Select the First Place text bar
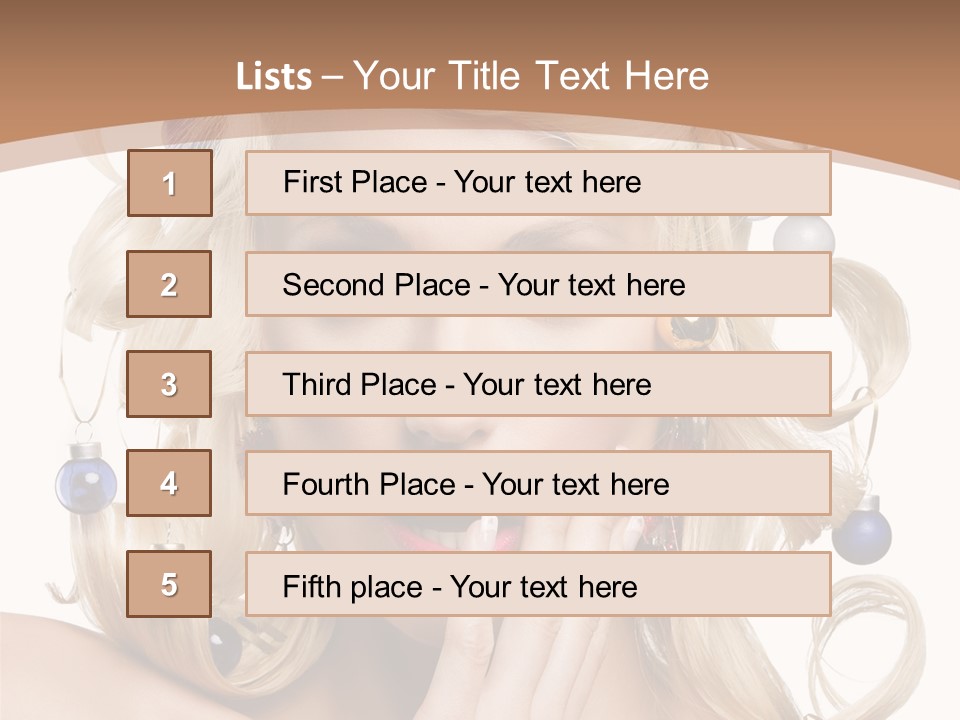Viewport: 960px width, 720px height. [538, 183]
